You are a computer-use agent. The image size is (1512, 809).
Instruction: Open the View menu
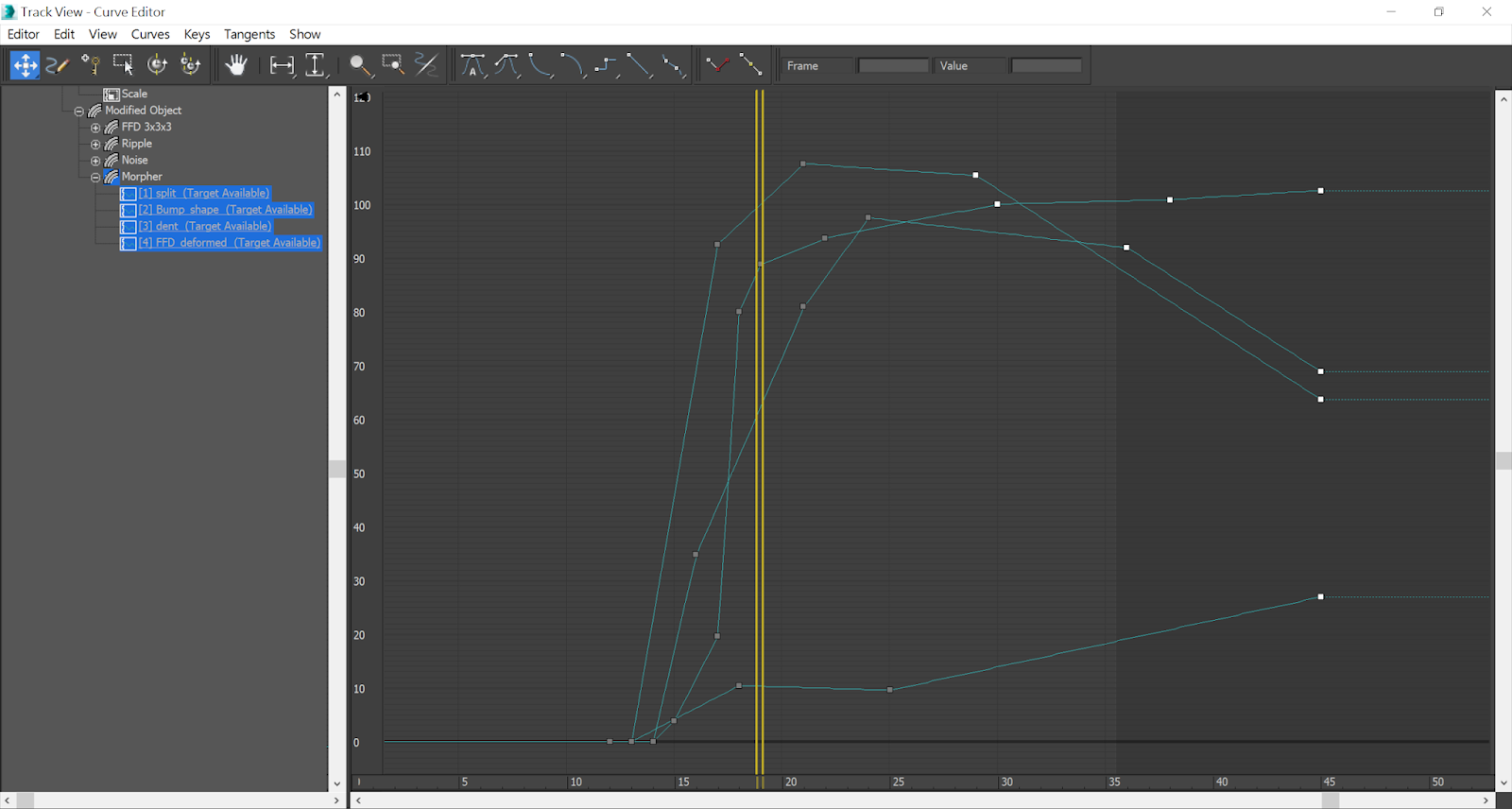[103, 34]
